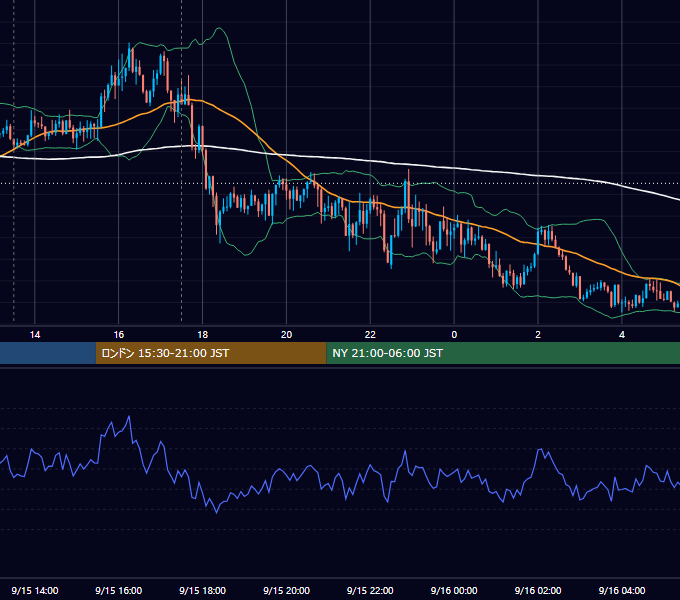Screen dimensions: 680x600
Task: Click hour label 0 on price chart axis
Action: (454, 335)
